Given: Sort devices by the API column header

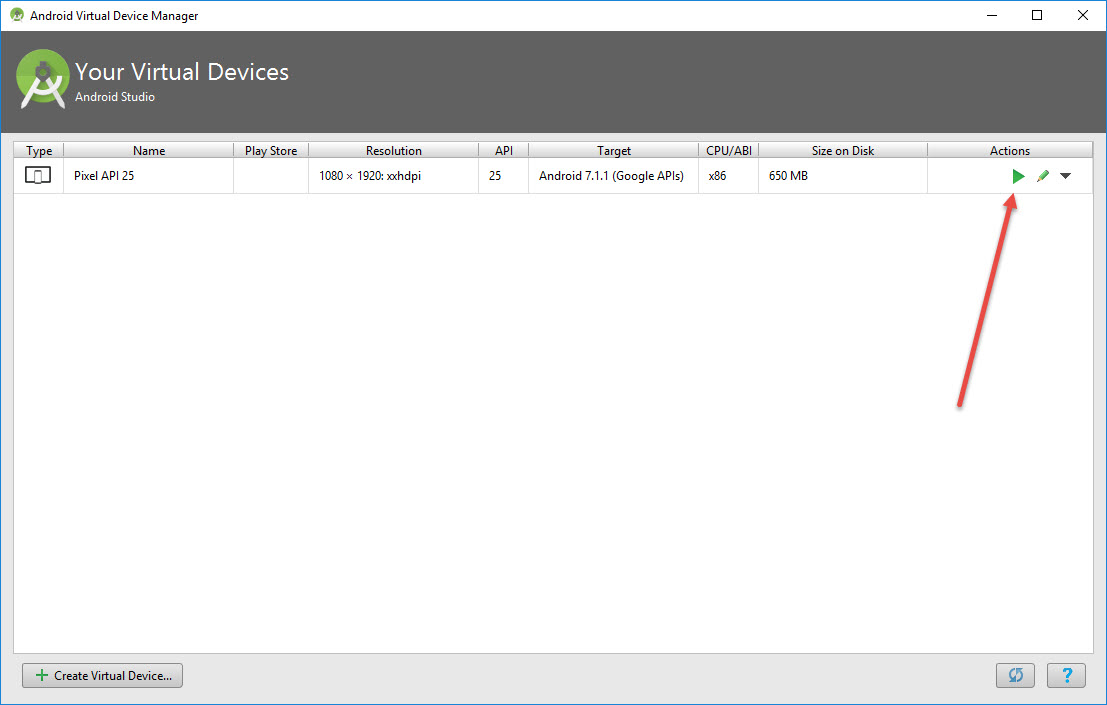Looking at the screenshot, I should pyautogui.click(x=503, y=151).
